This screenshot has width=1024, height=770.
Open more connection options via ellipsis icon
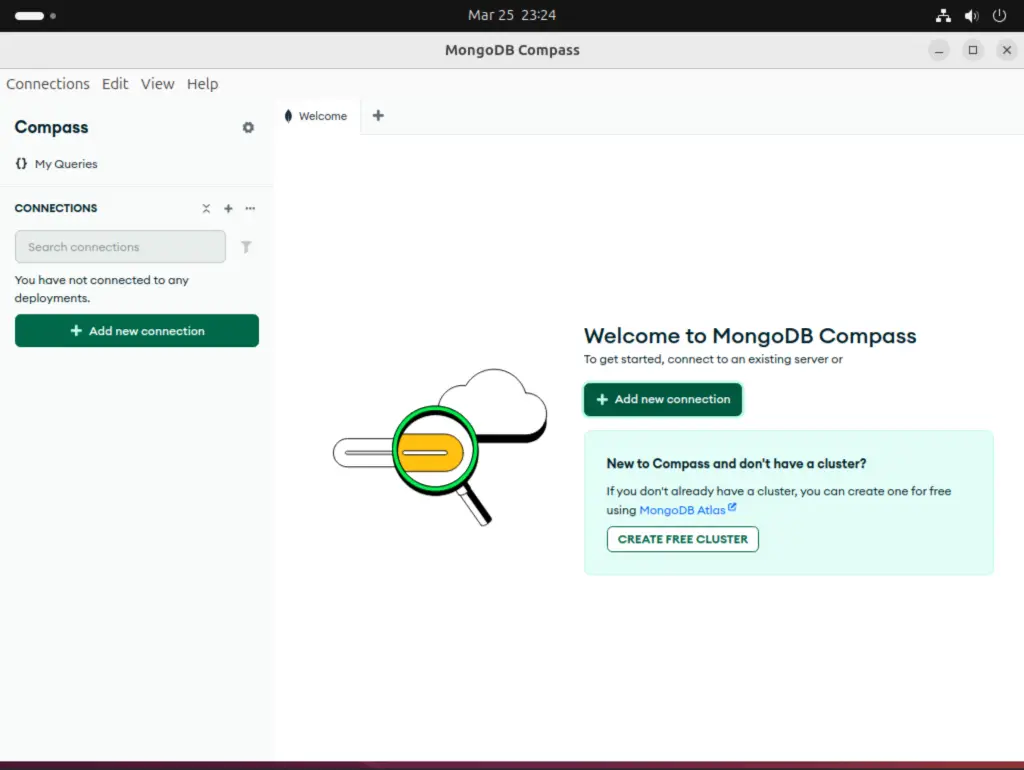tap(250, 208)
